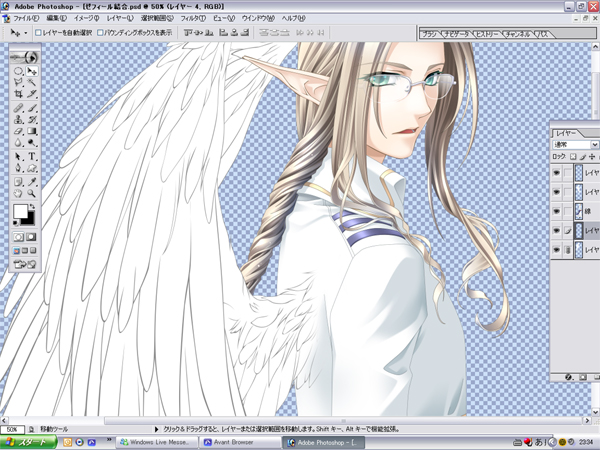Select the Magic Wand tool
Screen dimensions: 600x450
32,82
